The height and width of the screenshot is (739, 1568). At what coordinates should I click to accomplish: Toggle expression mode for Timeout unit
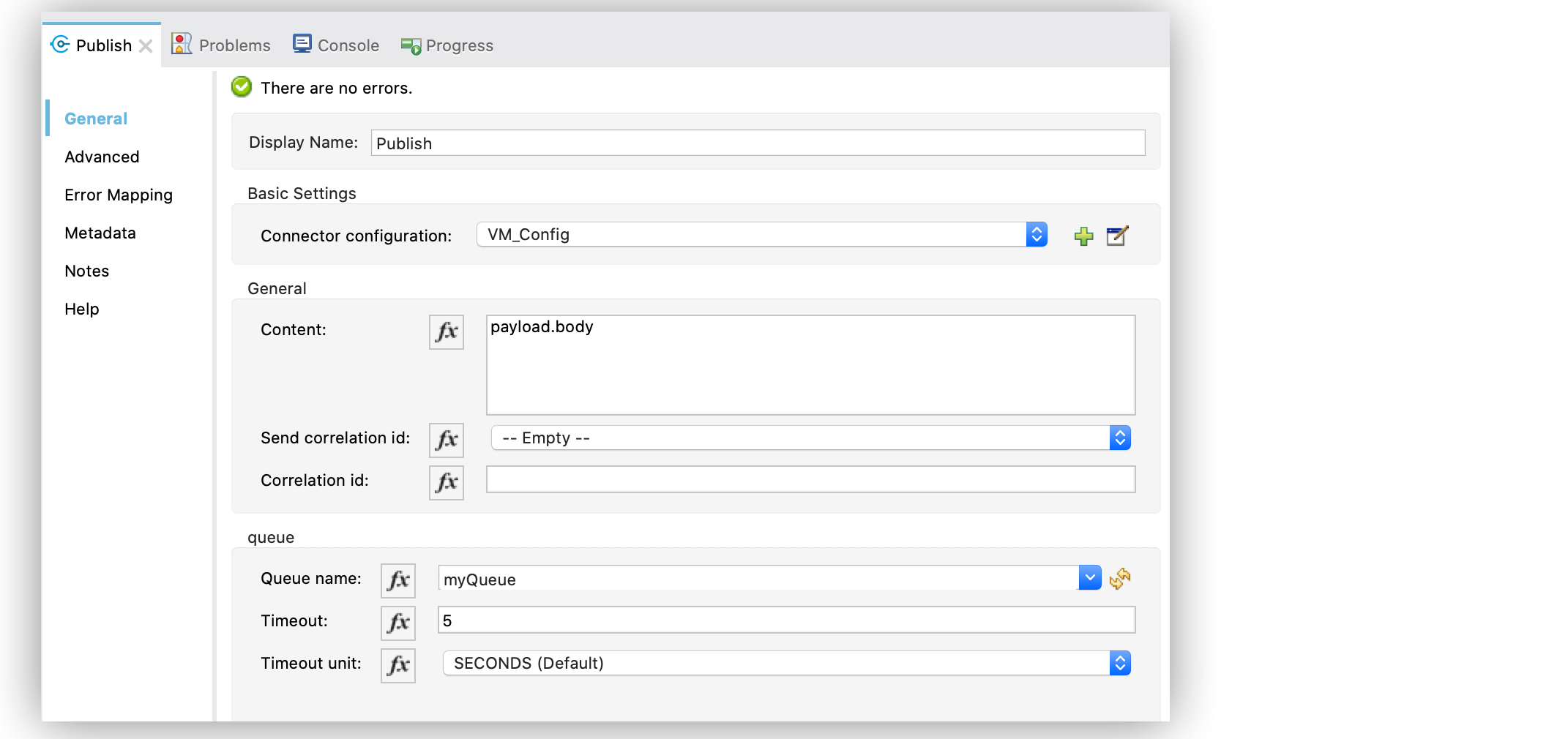click(397, 665)
